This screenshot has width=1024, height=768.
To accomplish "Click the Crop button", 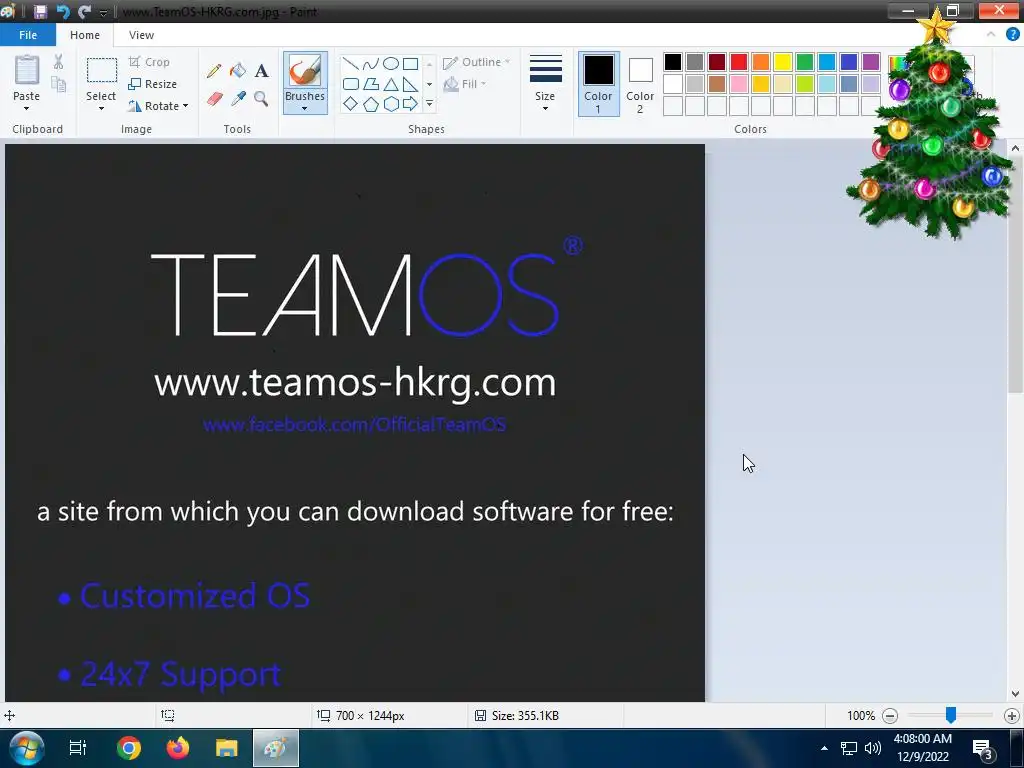I will 150,62.
